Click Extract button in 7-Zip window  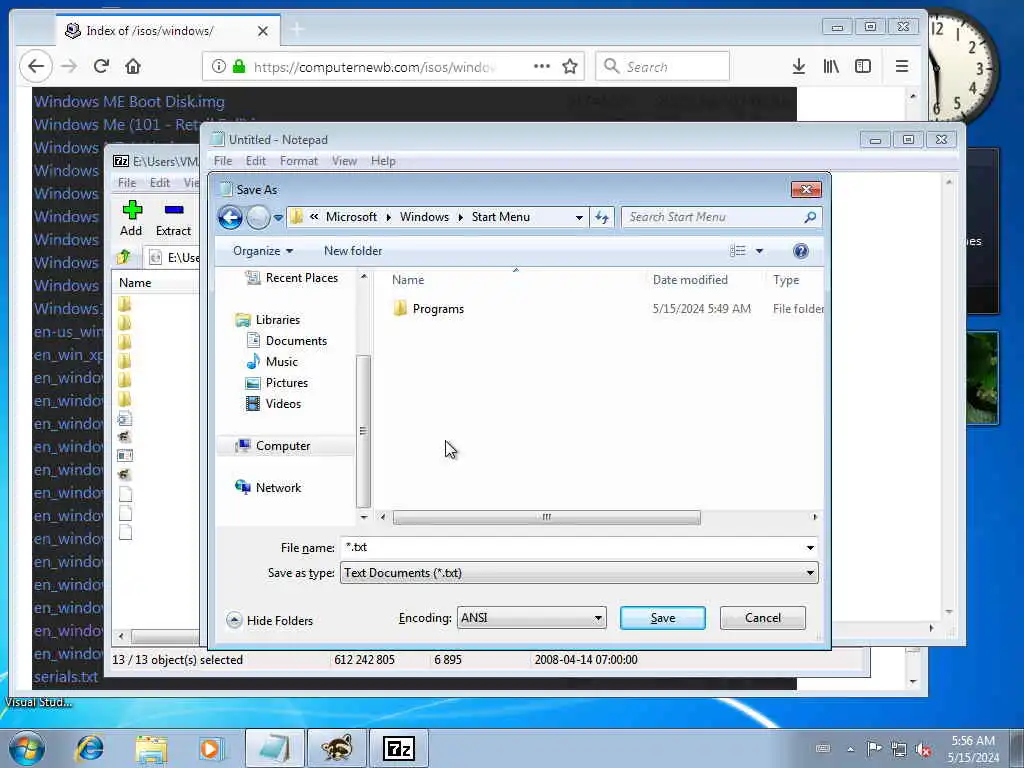coord(173,218)
